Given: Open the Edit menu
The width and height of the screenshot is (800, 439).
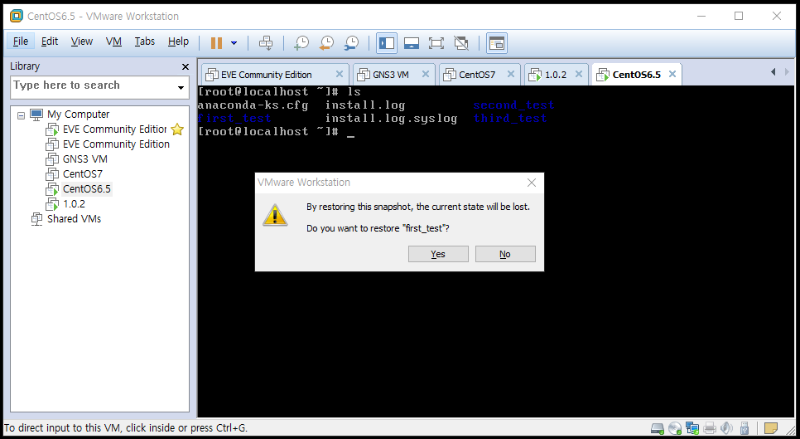Looking at the screenshot, I should pyautogui.click(x=49, y=41).
